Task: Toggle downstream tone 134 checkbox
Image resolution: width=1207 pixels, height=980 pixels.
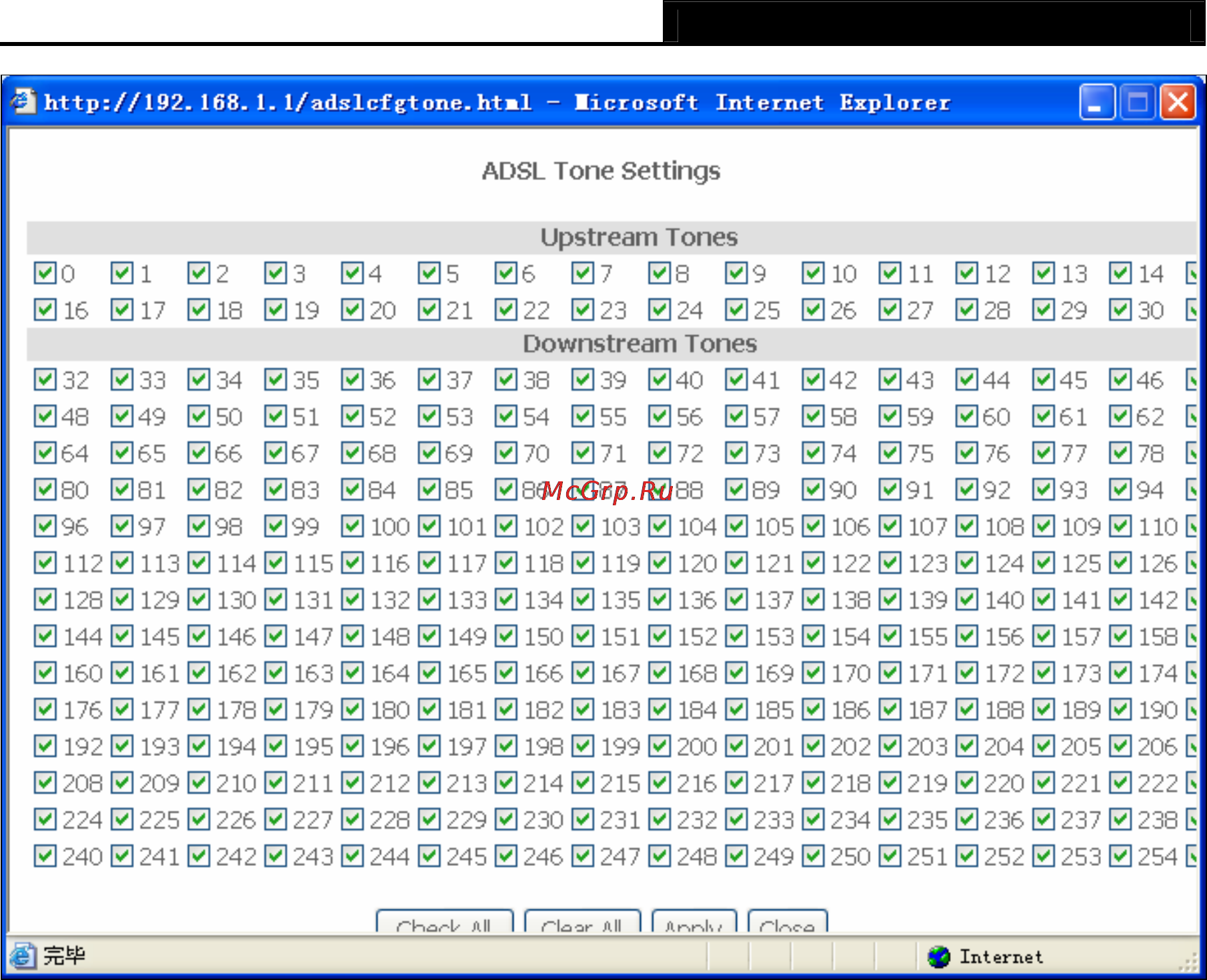Action: pyautogui.click(x=506, y=599)
